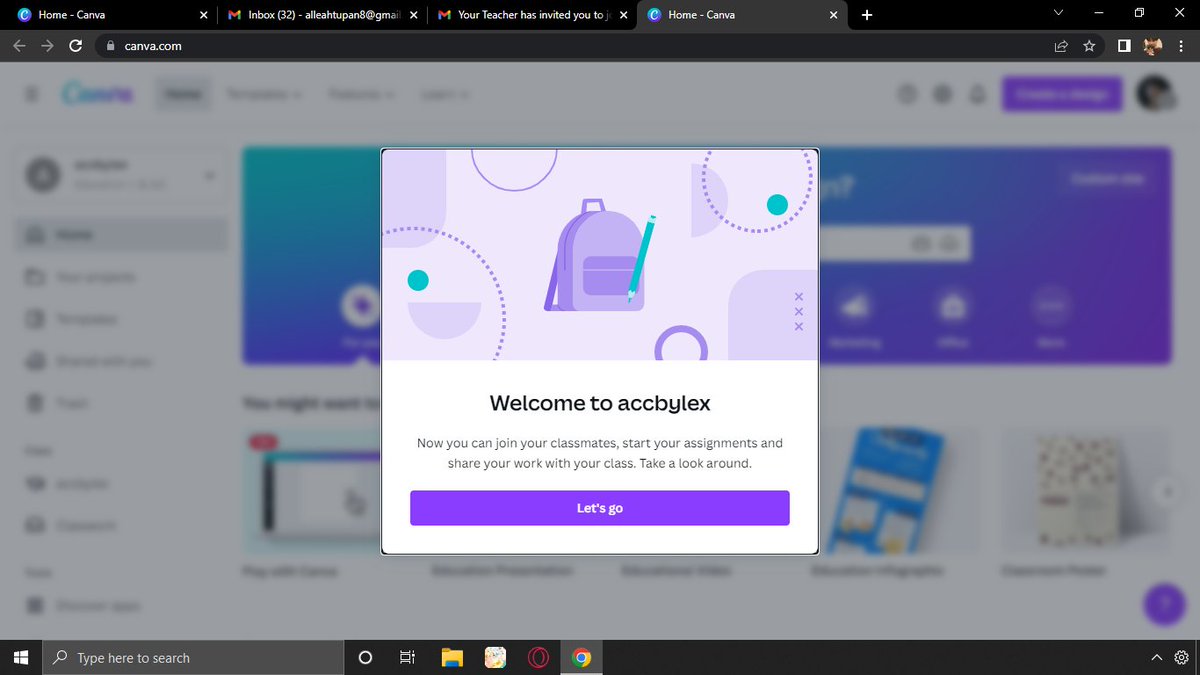Click the purple help button behind dialog
The width and height of the screenshot is (1200, 675).
1163,603
